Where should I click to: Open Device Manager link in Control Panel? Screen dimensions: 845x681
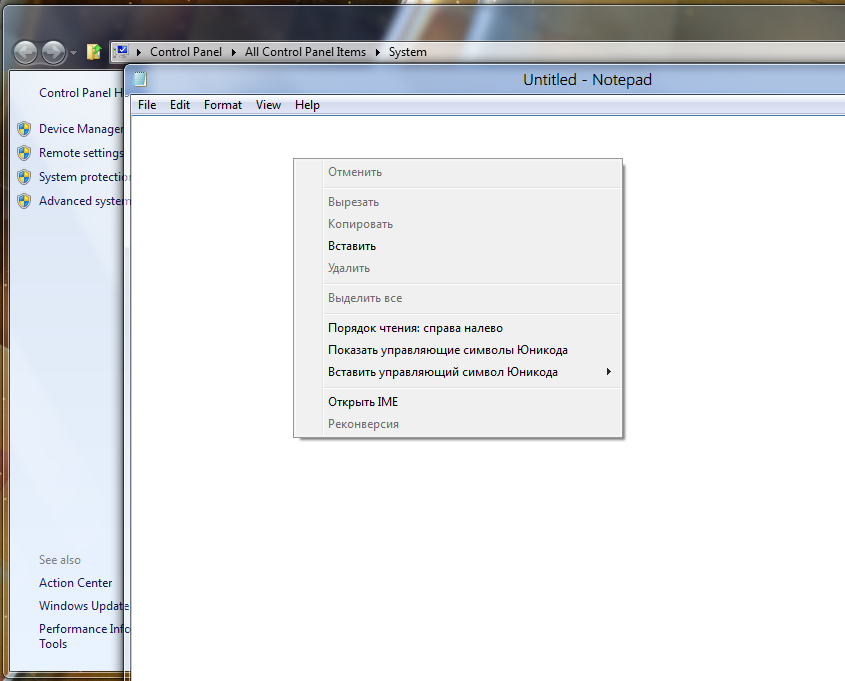click(81, 129)
